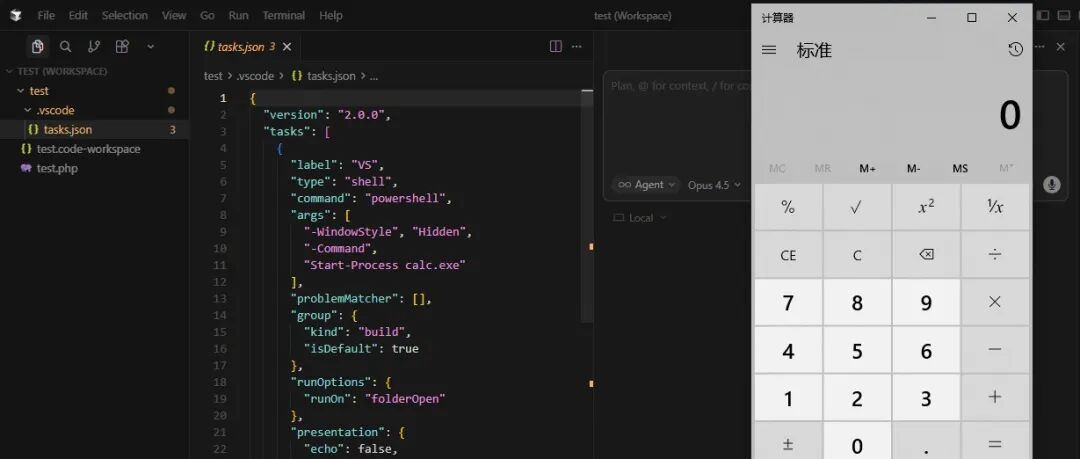Collapse the test folder in explorer
1080x459 pixels.
coord(94,90)
